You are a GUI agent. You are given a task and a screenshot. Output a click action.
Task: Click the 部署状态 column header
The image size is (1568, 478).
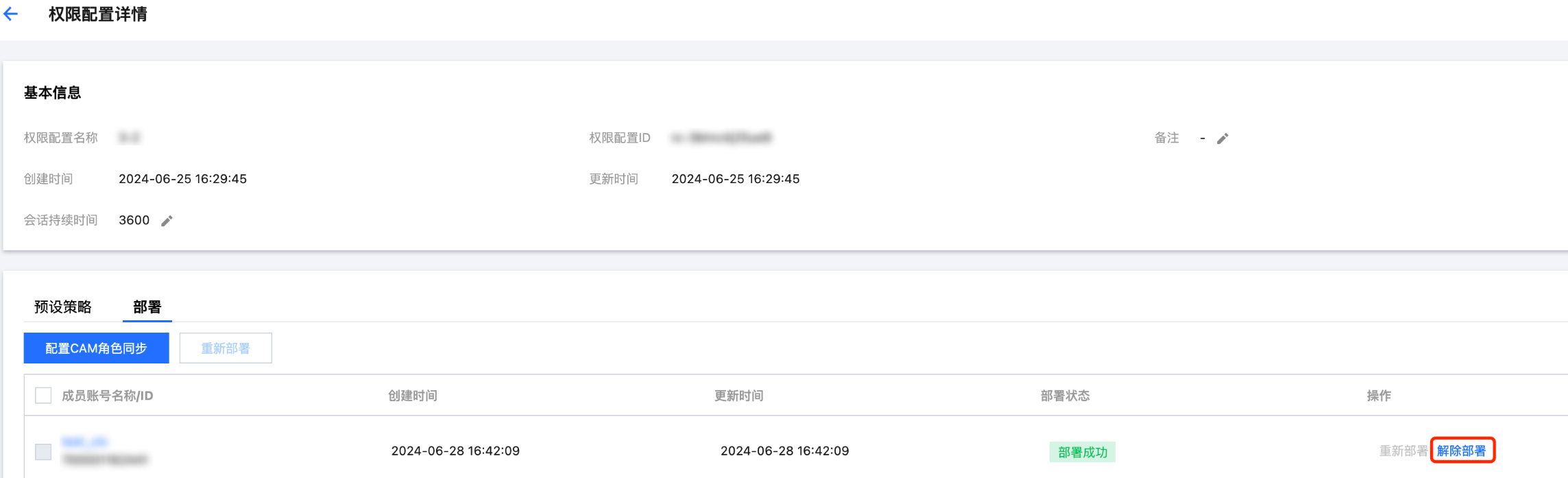click(x=1064, y=396)
